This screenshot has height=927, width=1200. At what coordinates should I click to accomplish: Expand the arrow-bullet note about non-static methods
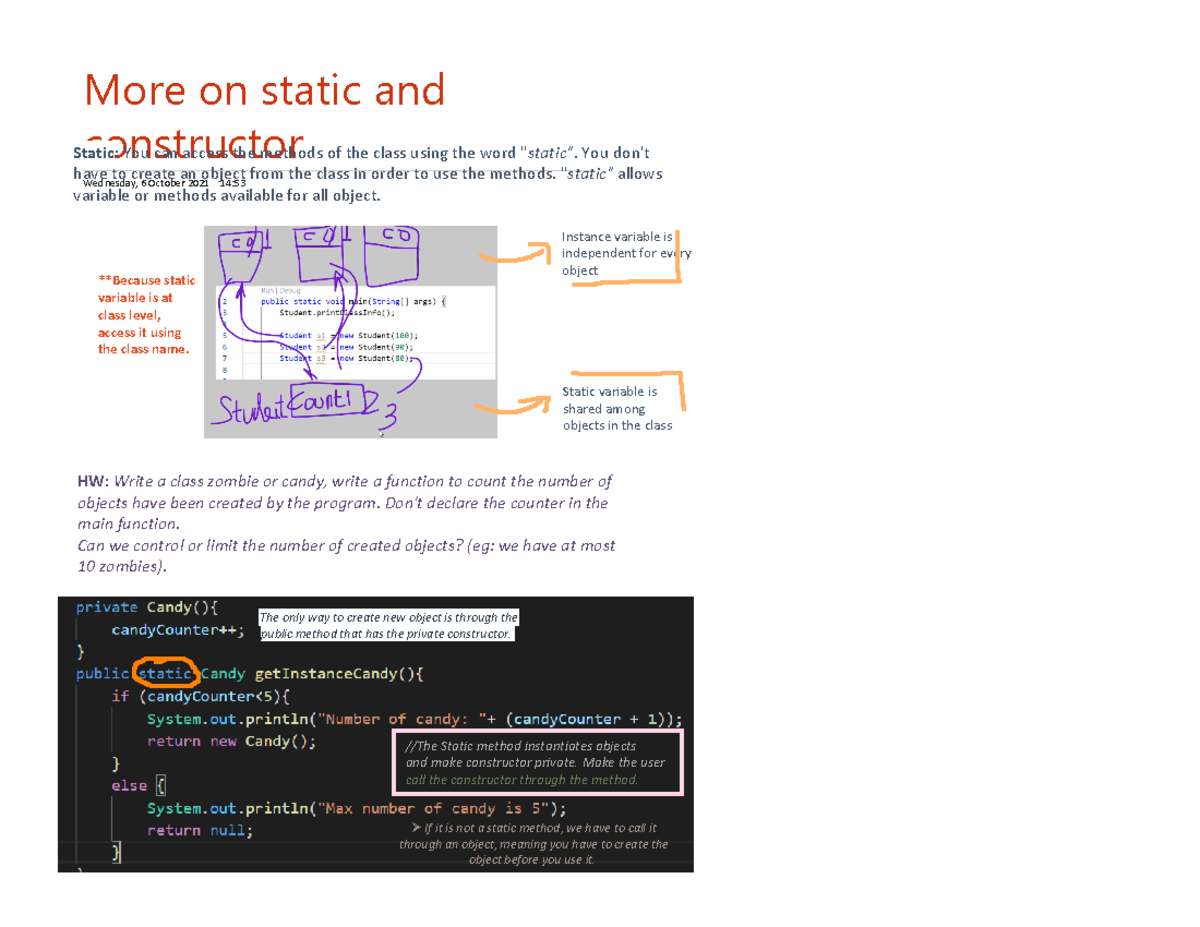[534, 840]
